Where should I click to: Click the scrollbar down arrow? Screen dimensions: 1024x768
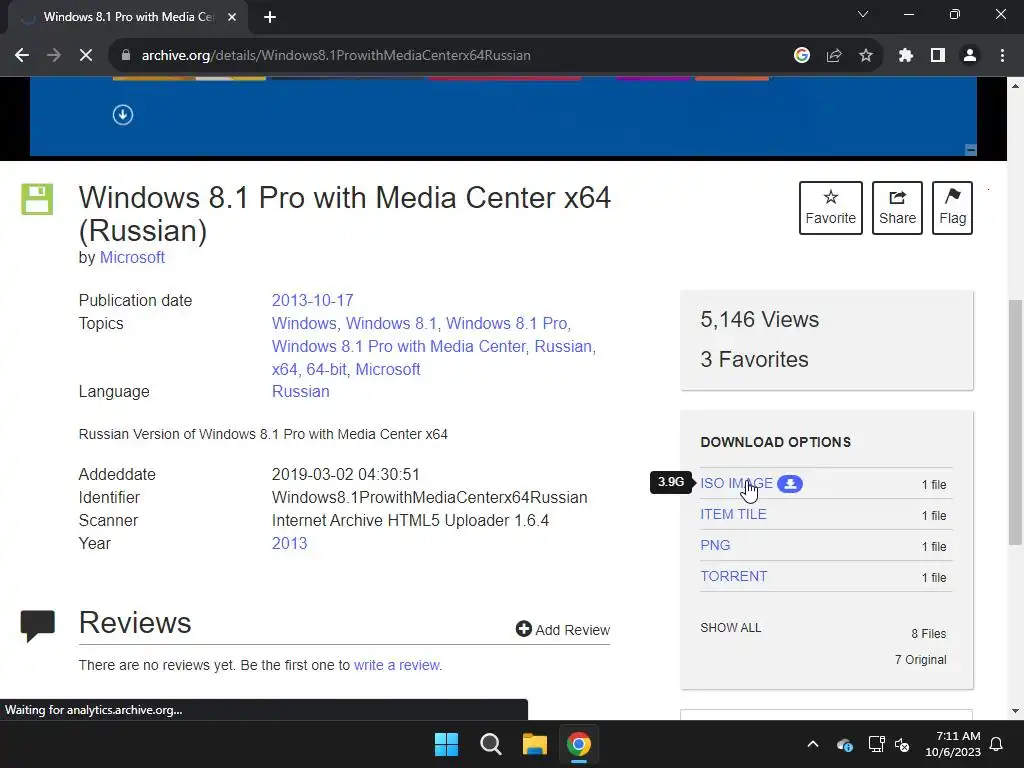[1015, 711]
